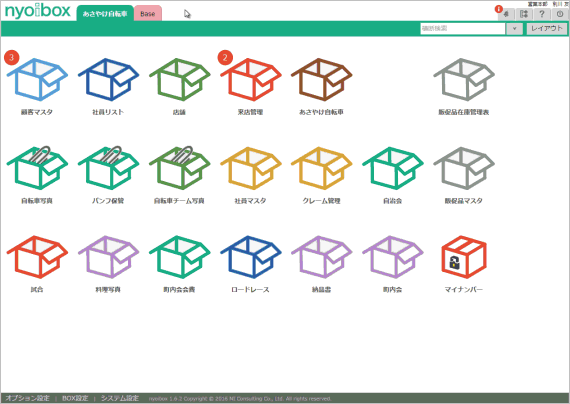The height and width of the screenshot is (404, 570).
Task: Open the 顧客マスタ box icon
Action: pos(37,79)
